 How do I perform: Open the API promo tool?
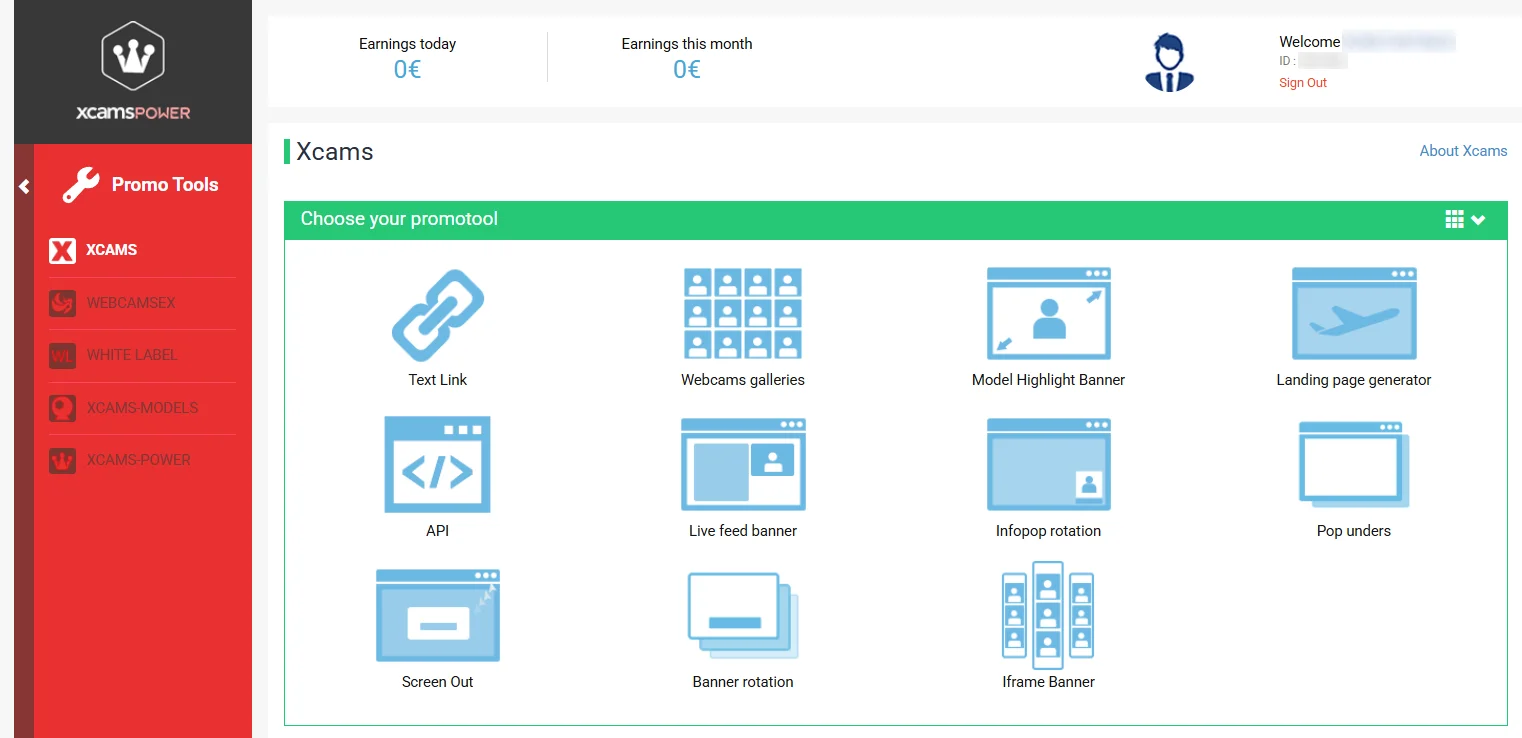[437, 465]
